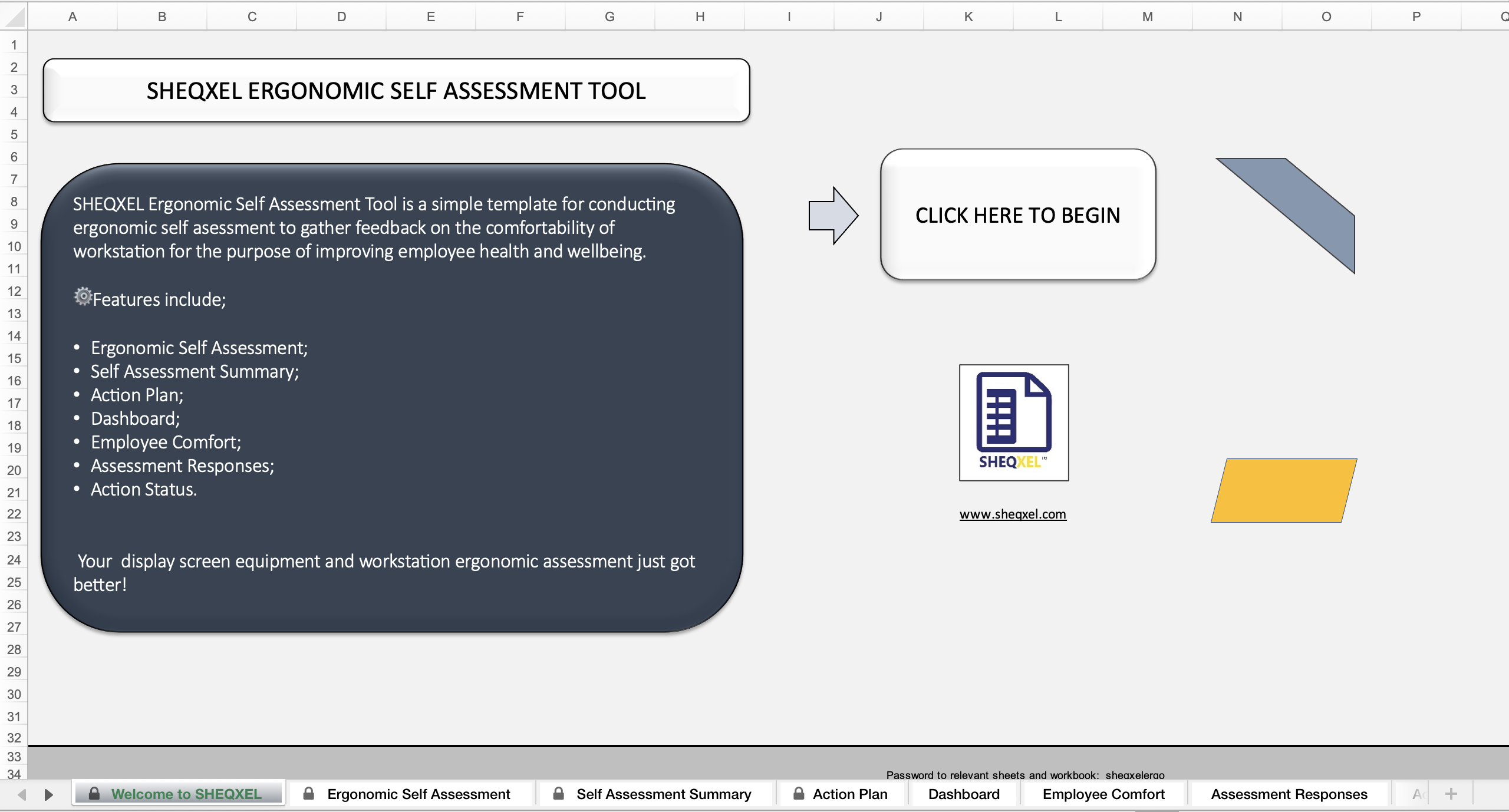Image resolution: width=1509 pixels, height=812 pixels.
Task: Add a new sheet with plus button
Action: (1451, 794)
